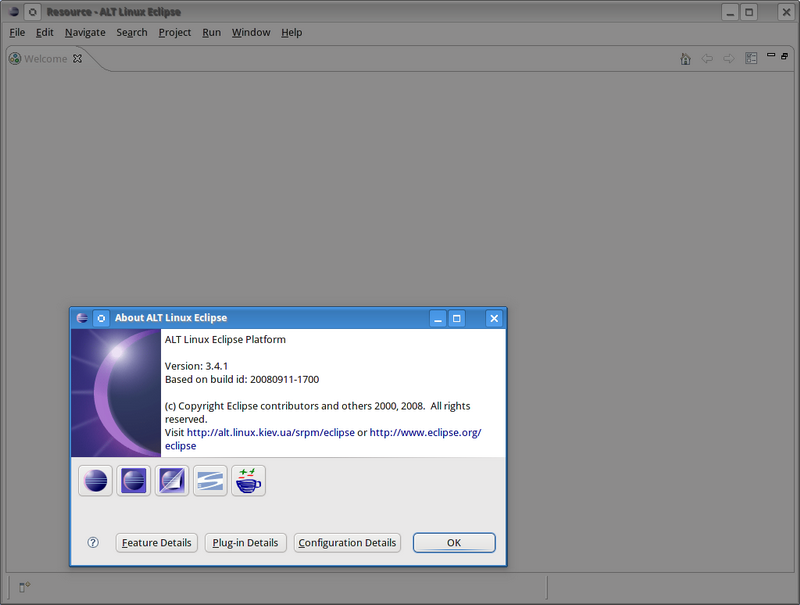Close the Welcome tab with X
The image size is (800, 605).
77,59
